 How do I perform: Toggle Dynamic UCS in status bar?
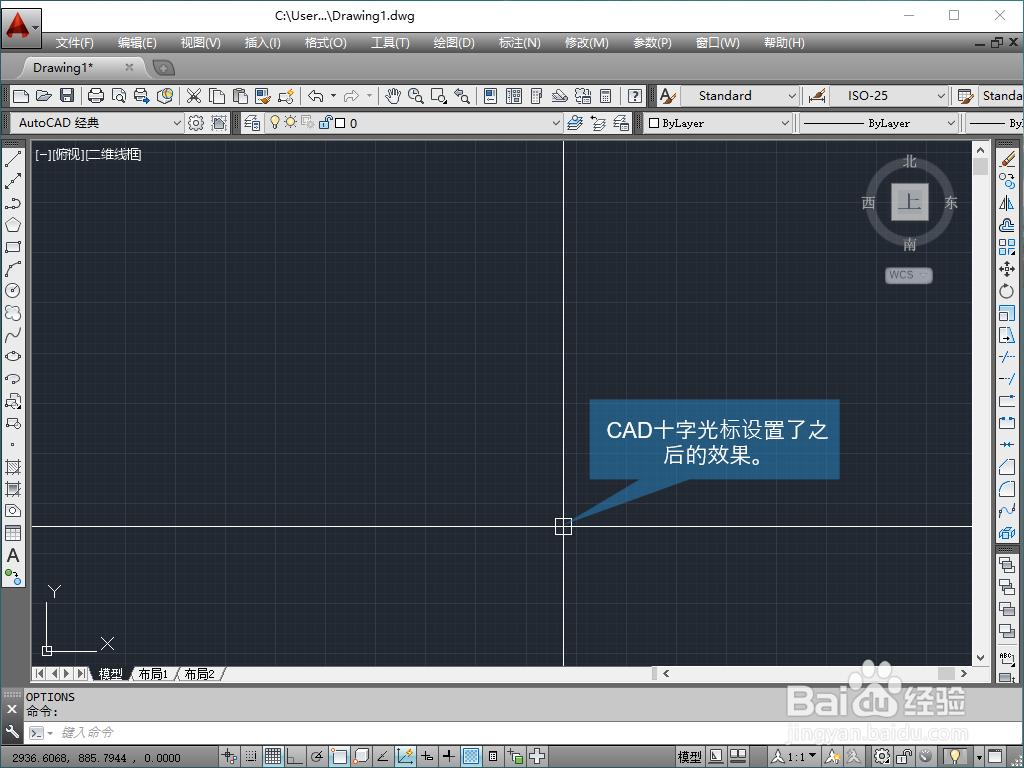pos(405,757)
